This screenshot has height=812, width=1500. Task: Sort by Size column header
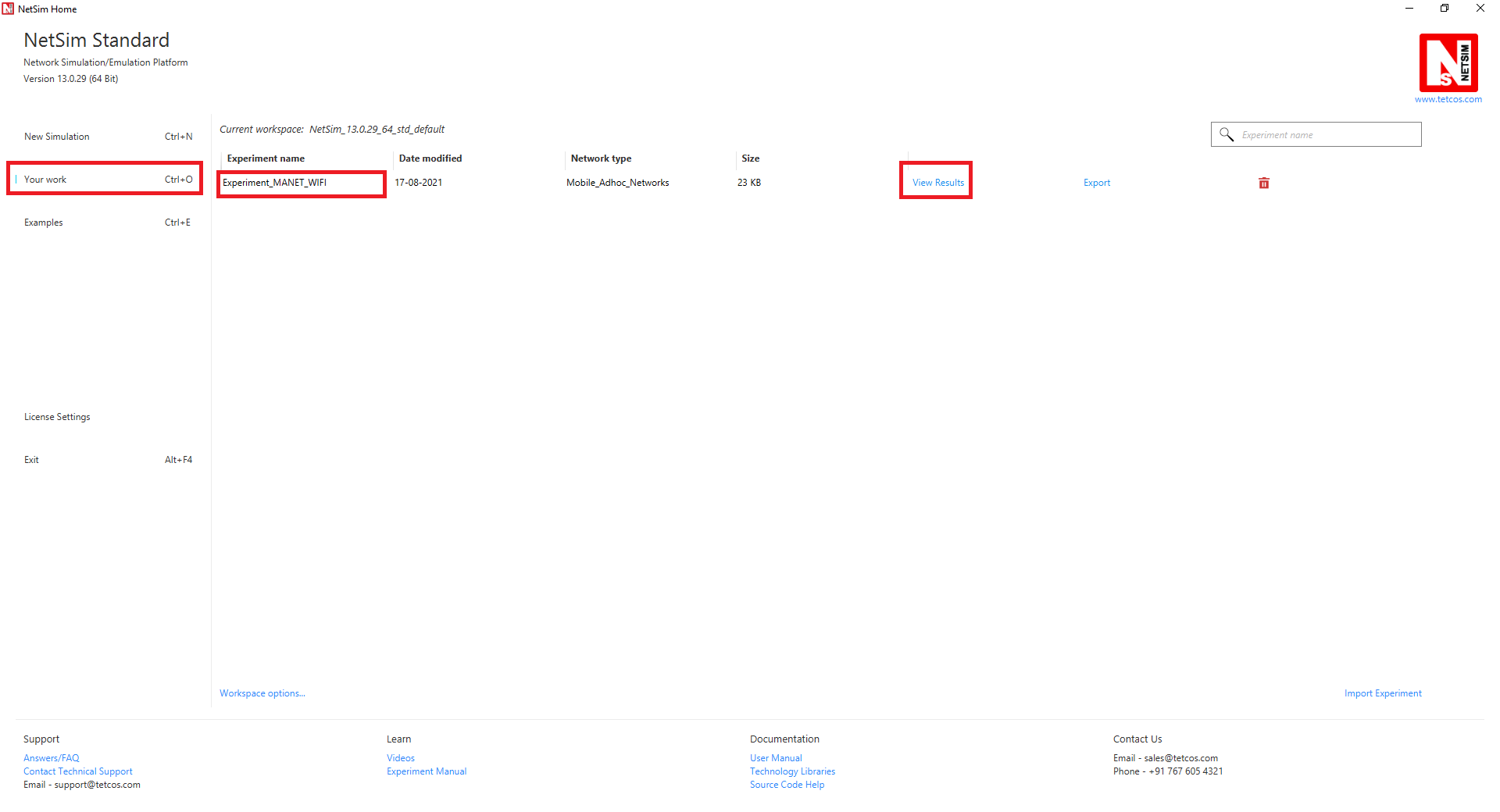point(750,158)
